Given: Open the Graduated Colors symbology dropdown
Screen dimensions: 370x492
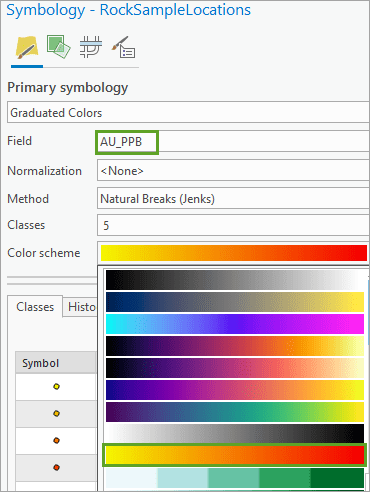Looking at the screenshot, I should click(x=188, y=113).
